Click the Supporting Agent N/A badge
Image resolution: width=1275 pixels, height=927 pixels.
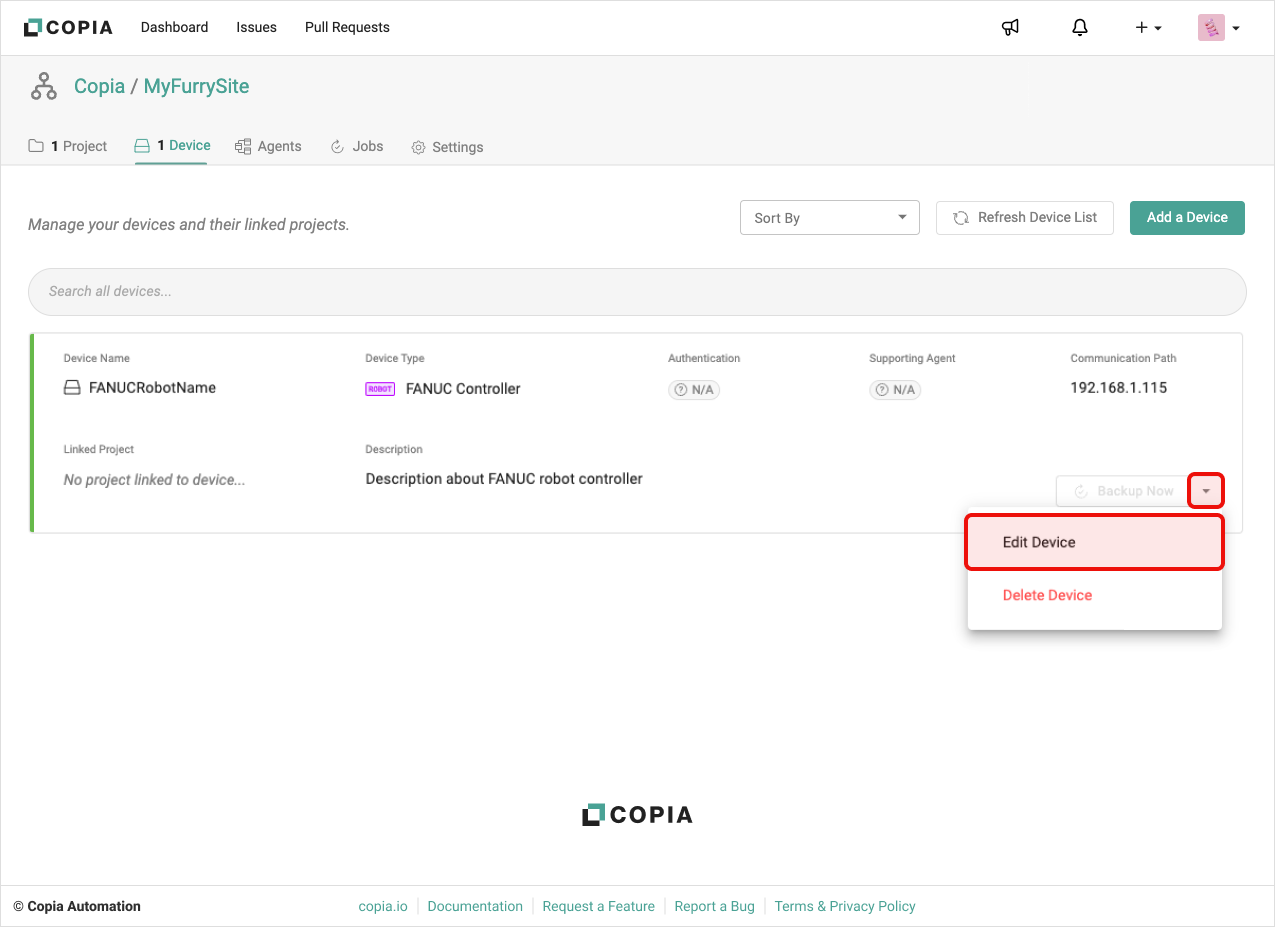[895, 390]
